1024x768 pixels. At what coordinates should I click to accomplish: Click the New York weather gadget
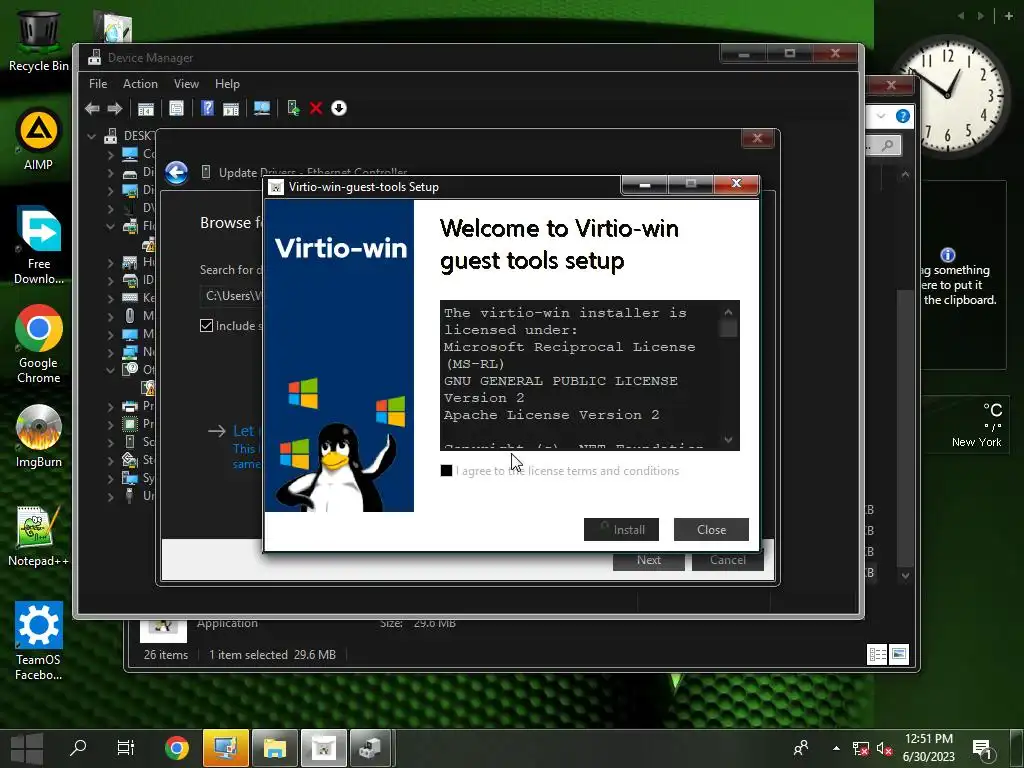(965, 424)
